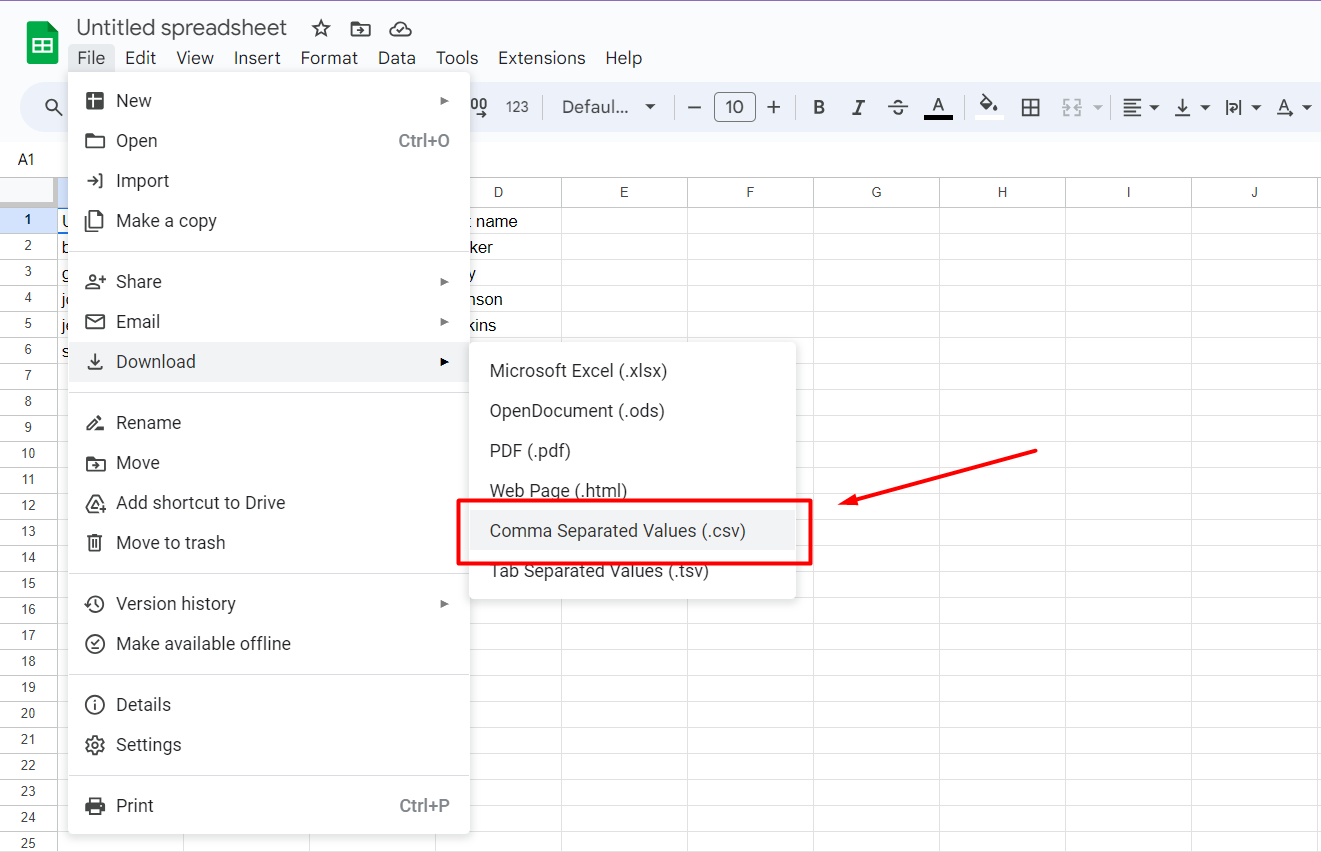This screenshot has width=1321, height=852.
Task: Toggle bold formatting
Action: [818, 107]
